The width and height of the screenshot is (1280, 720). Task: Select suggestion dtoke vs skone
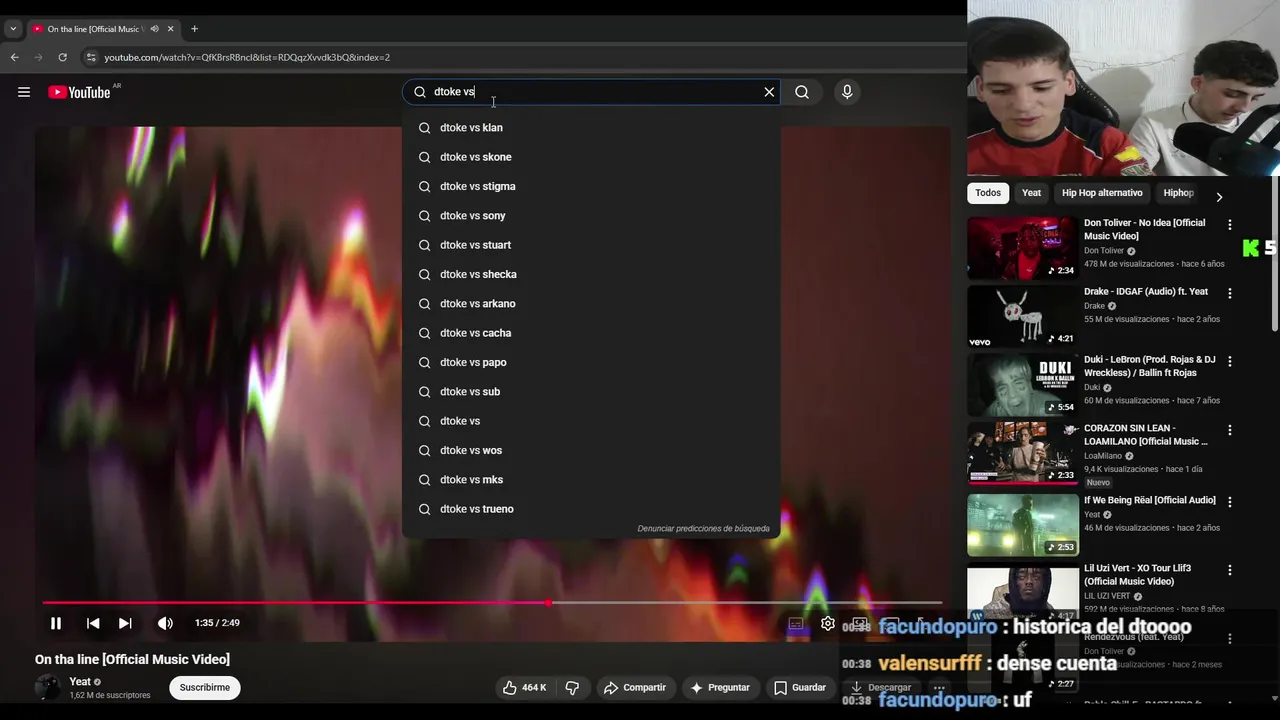click(x=591, y=157)
